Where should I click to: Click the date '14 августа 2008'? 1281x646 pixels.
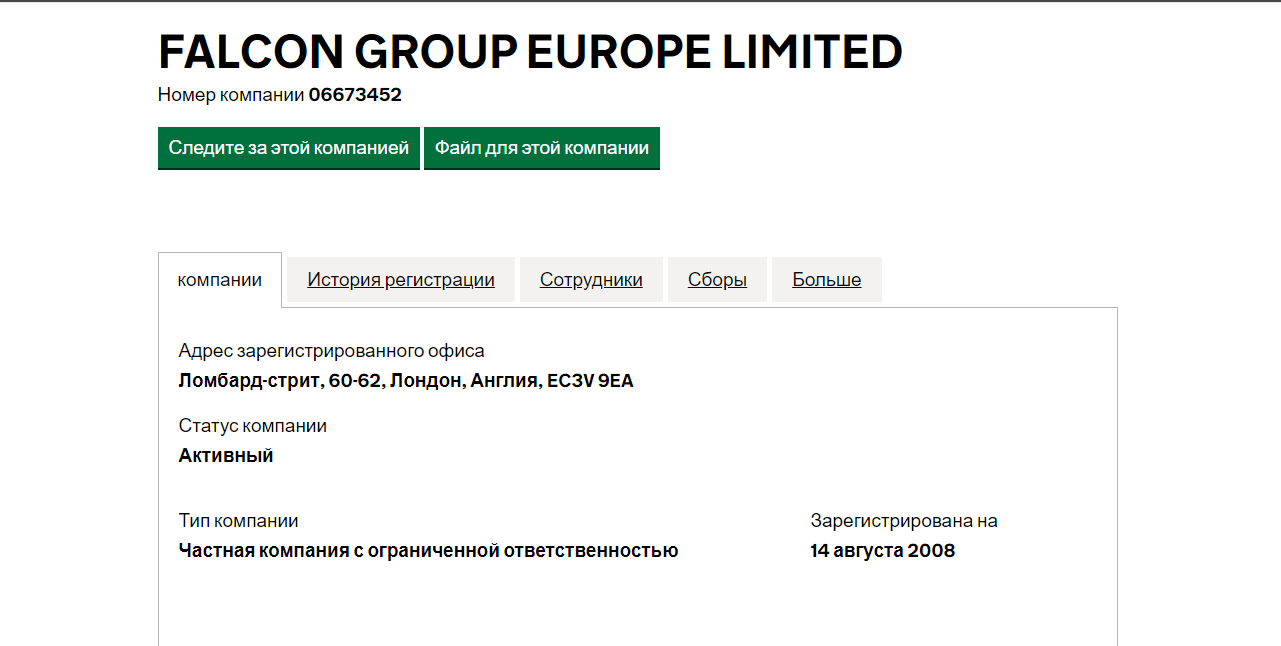click(x=882, y=551)
